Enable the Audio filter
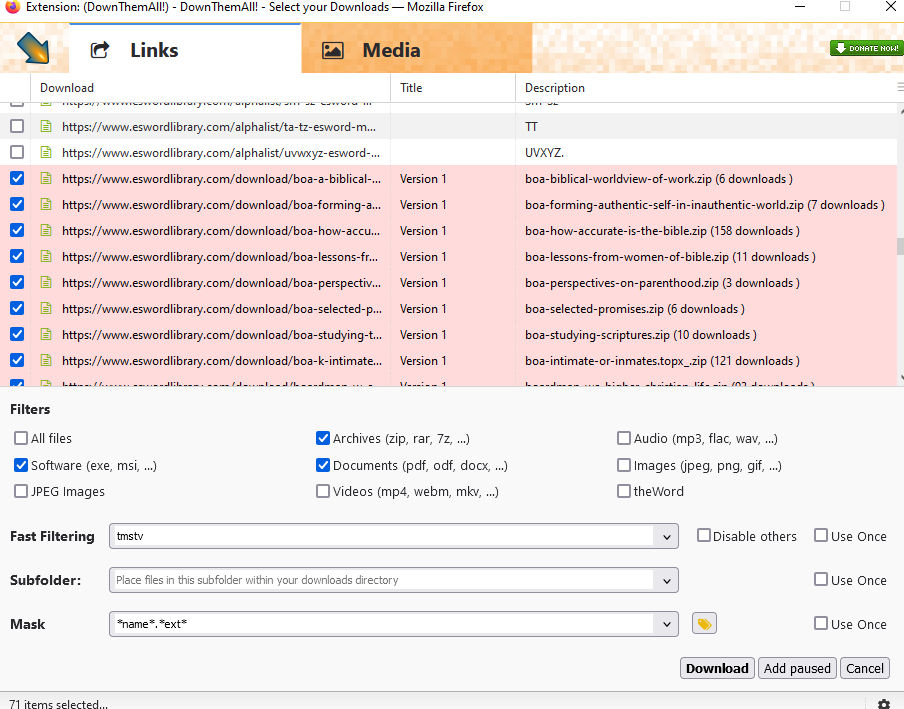Screen dimensions: 904x709 (x=624, y=438)
